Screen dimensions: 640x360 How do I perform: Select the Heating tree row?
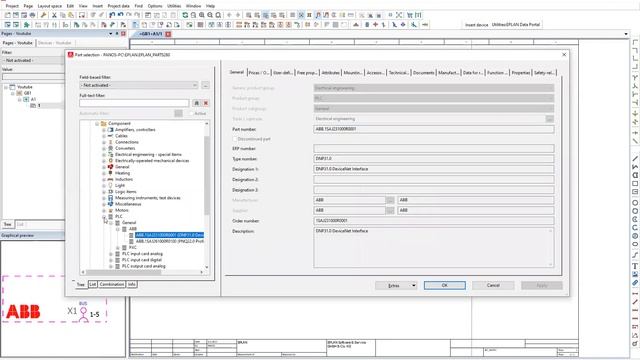pos(122,173)
